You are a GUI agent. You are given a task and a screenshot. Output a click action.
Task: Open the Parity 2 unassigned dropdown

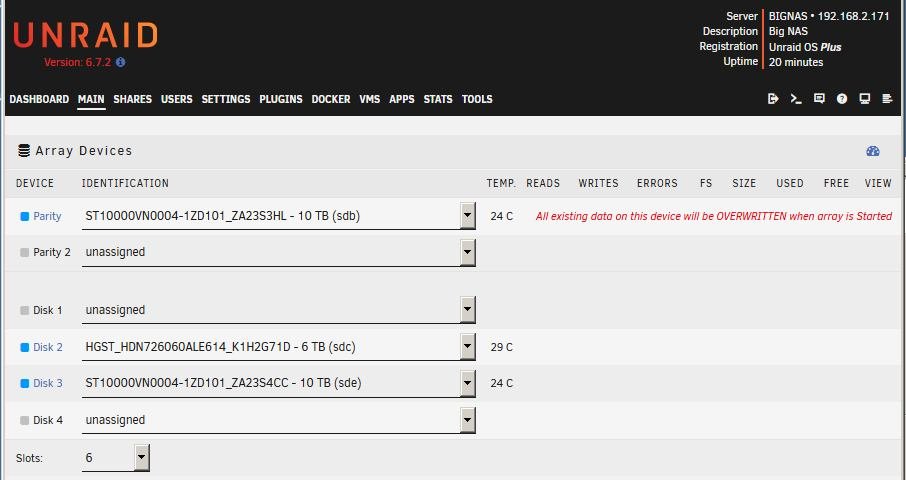tap(279, 252)
